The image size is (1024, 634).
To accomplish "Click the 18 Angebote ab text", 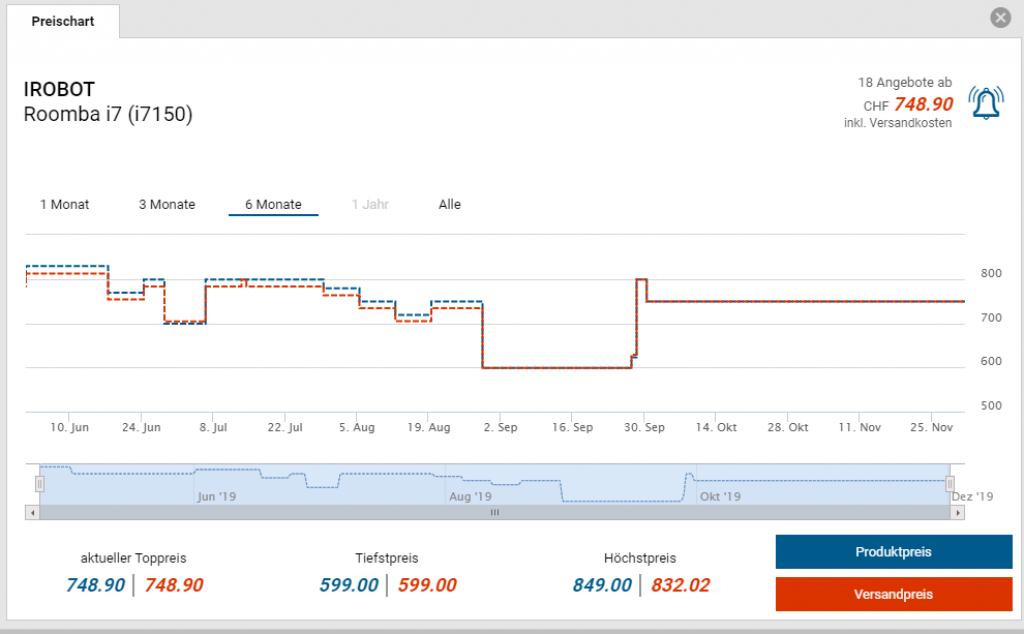I will pyautogui.click(x=904, y=82).
